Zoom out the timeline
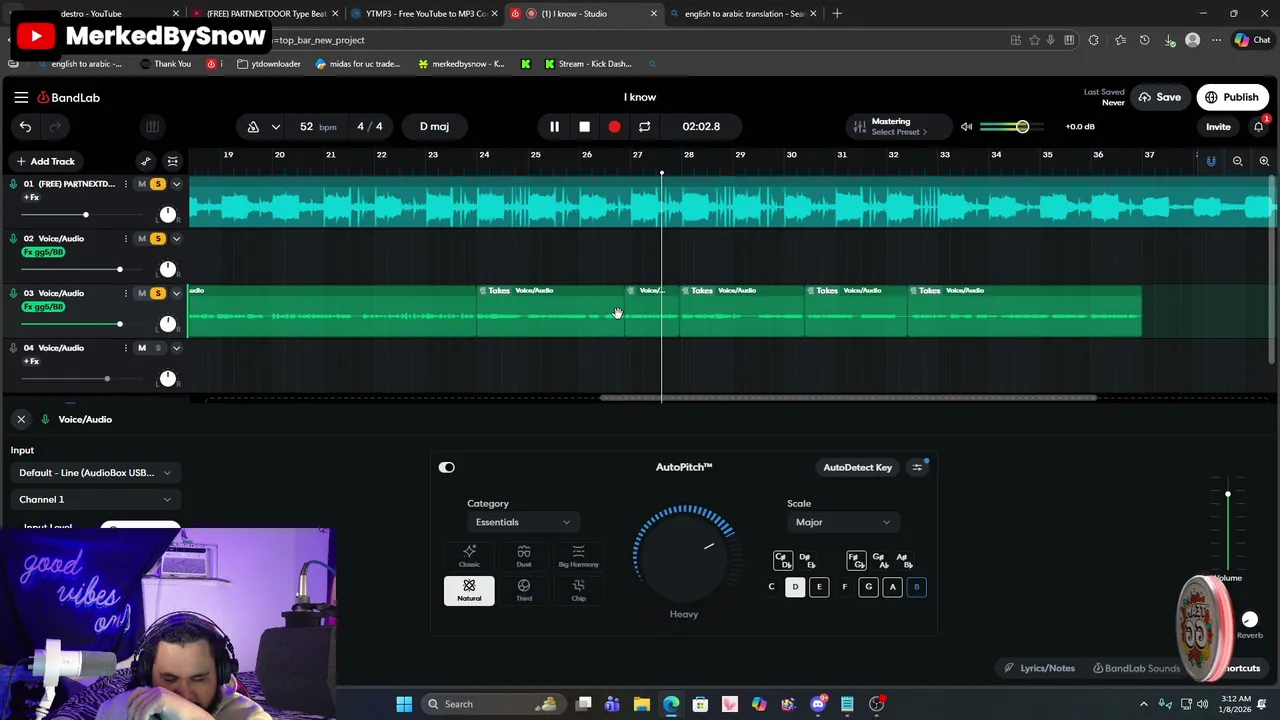The image size is (1280, 720). [1237, 161]
